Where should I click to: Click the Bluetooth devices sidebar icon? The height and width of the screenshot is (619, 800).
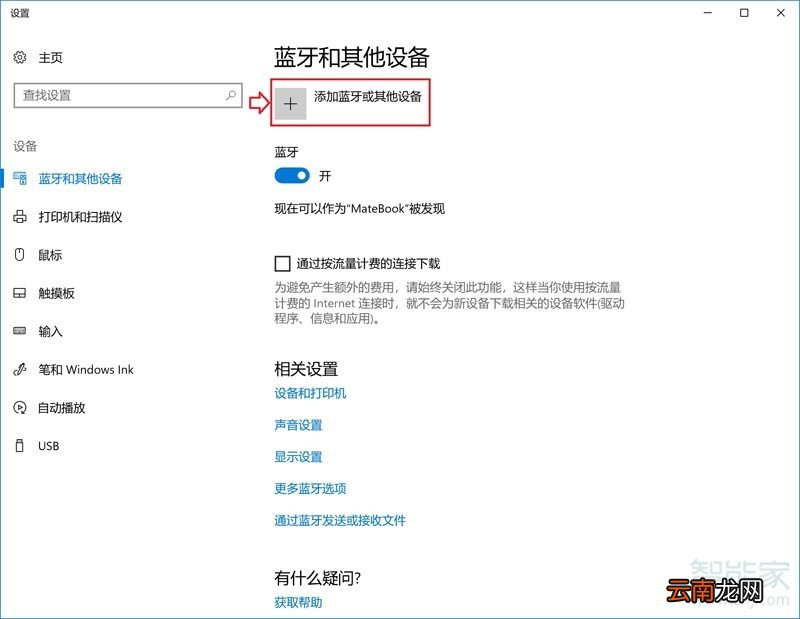pyautogui.click(x=20, y=178)
